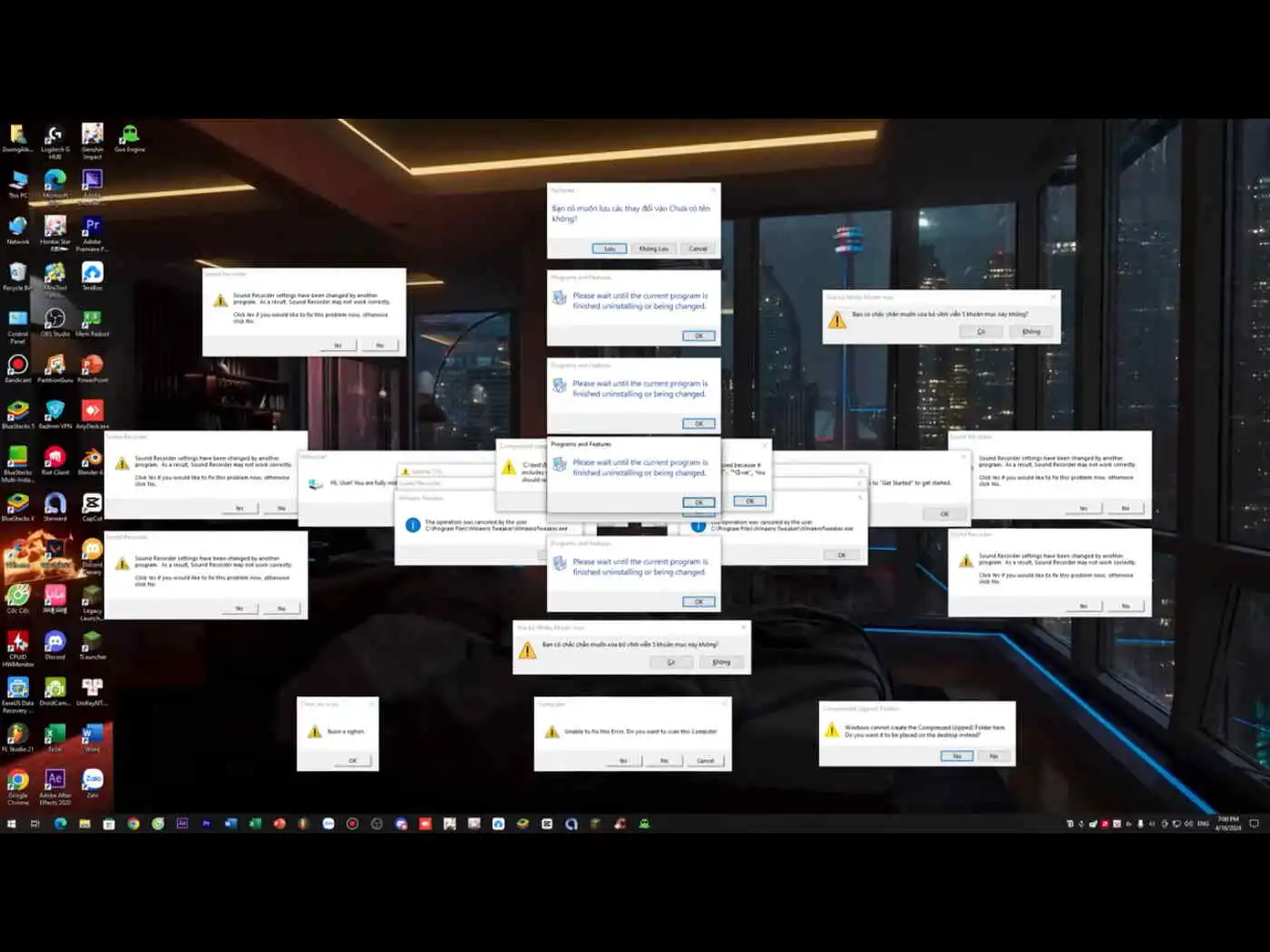This screenshot has height=952, width=1270.
Task: Select the Network desktop icon
Action: [18, 230]
